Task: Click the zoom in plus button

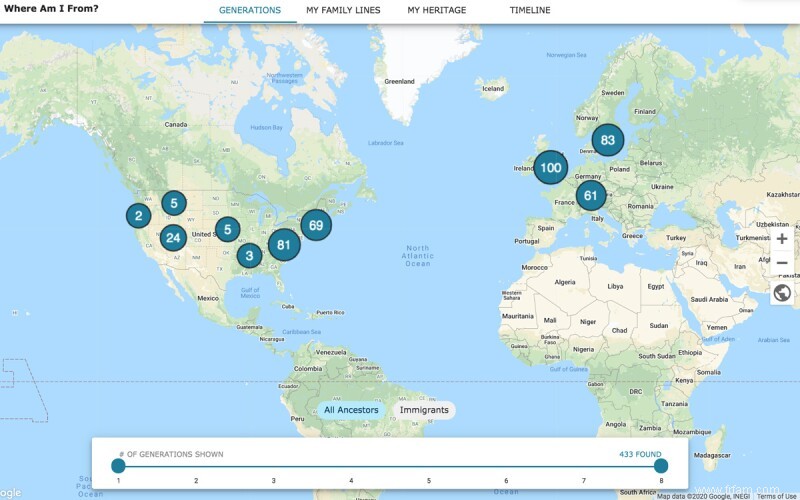Action: [782, 239]
